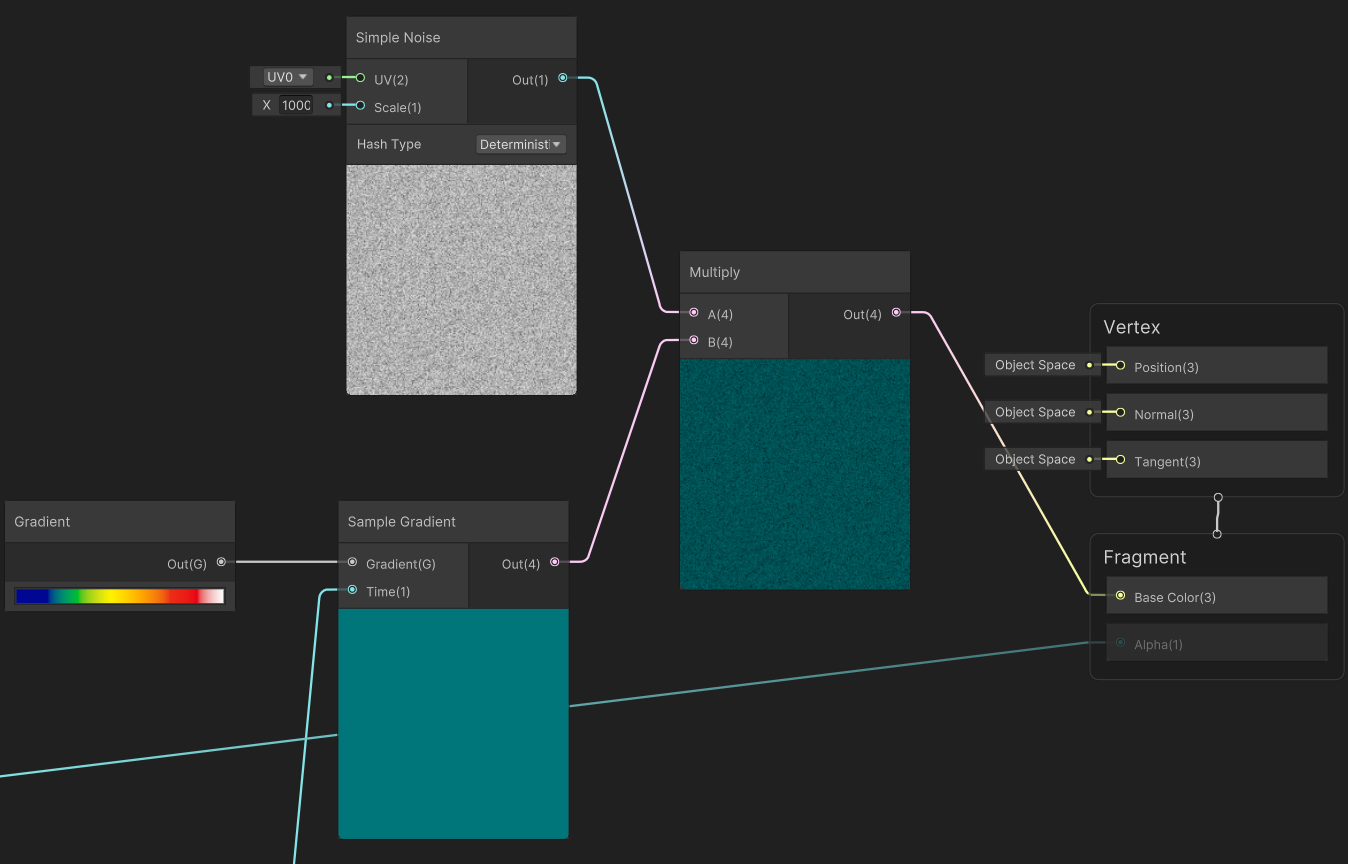Click the Alpha(1) input port
The width and height of the screenshot is (1348, 864).
[1120, 643]
